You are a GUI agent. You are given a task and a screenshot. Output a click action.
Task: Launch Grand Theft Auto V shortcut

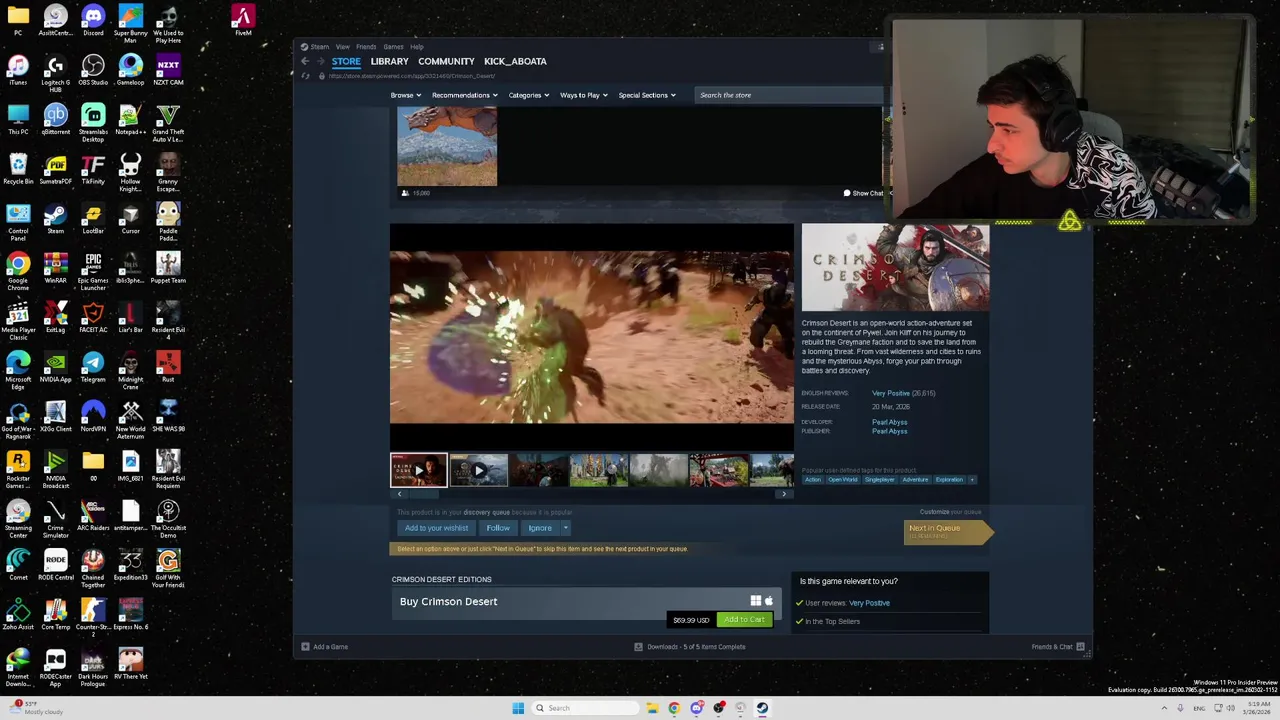[x=168, y=120]
